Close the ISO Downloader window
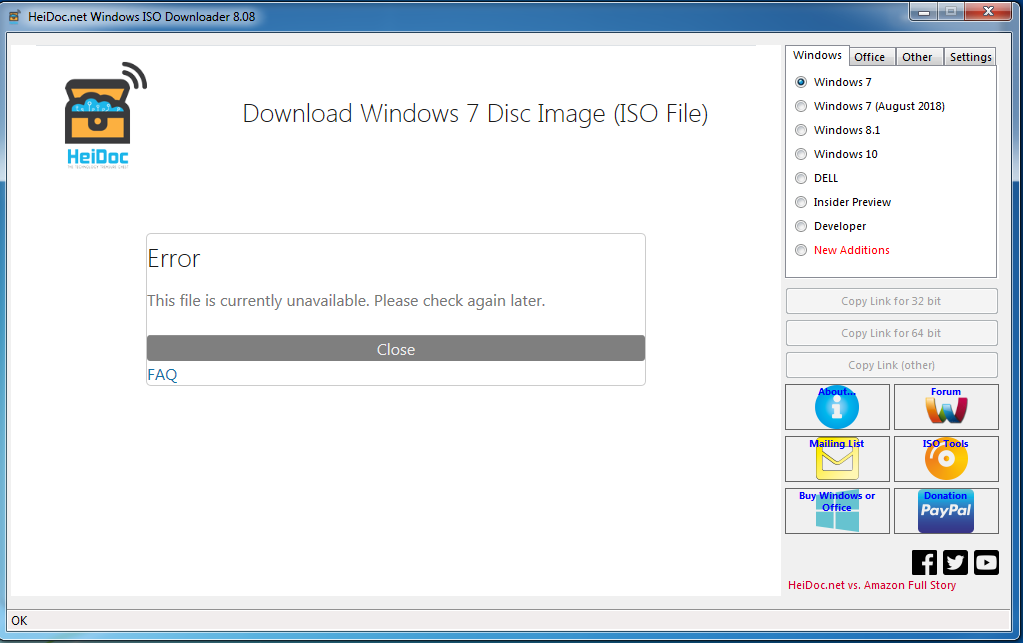 coord(988,12)
